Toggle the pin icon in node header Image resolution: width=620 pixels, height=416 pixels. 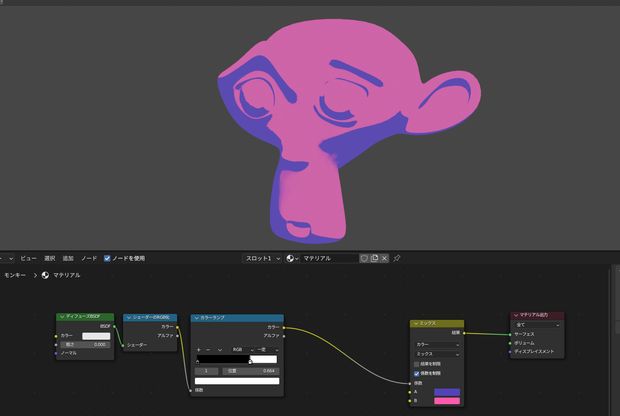397,258
